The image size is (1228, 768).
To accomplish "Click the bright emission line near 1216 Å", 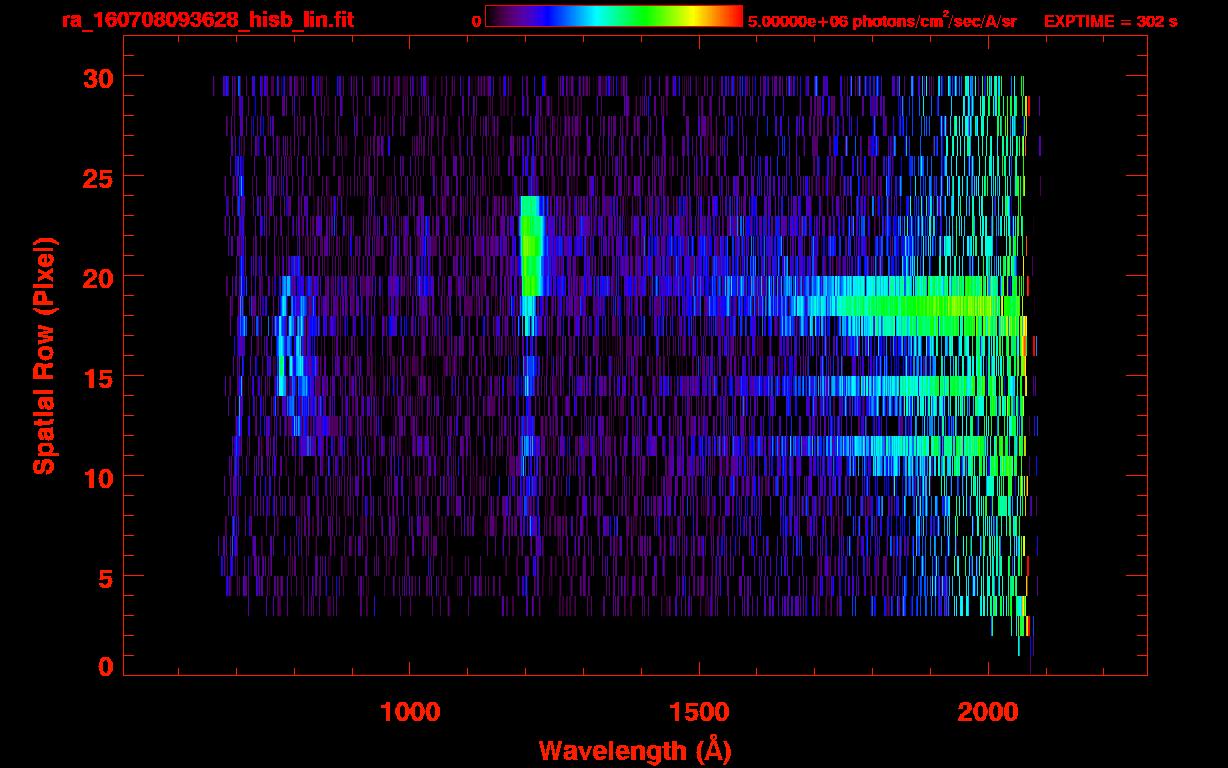I will [x=530, y=245].
